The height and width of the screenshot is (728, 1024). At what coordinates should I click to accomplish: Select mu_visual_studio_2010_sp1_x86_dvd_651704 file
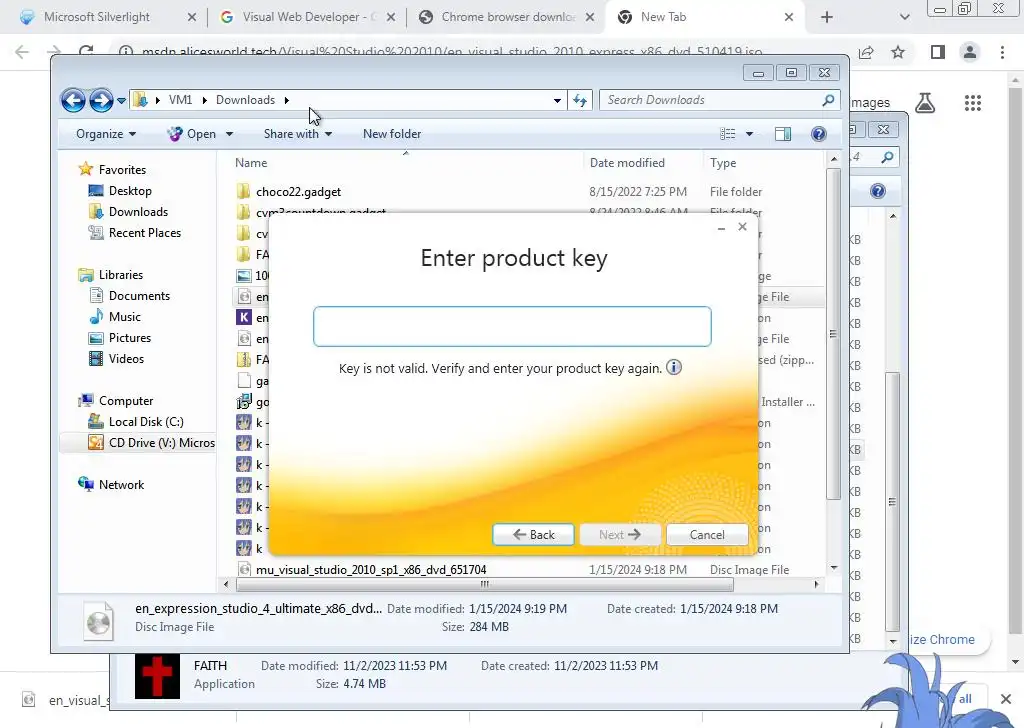tap(371, 570)
